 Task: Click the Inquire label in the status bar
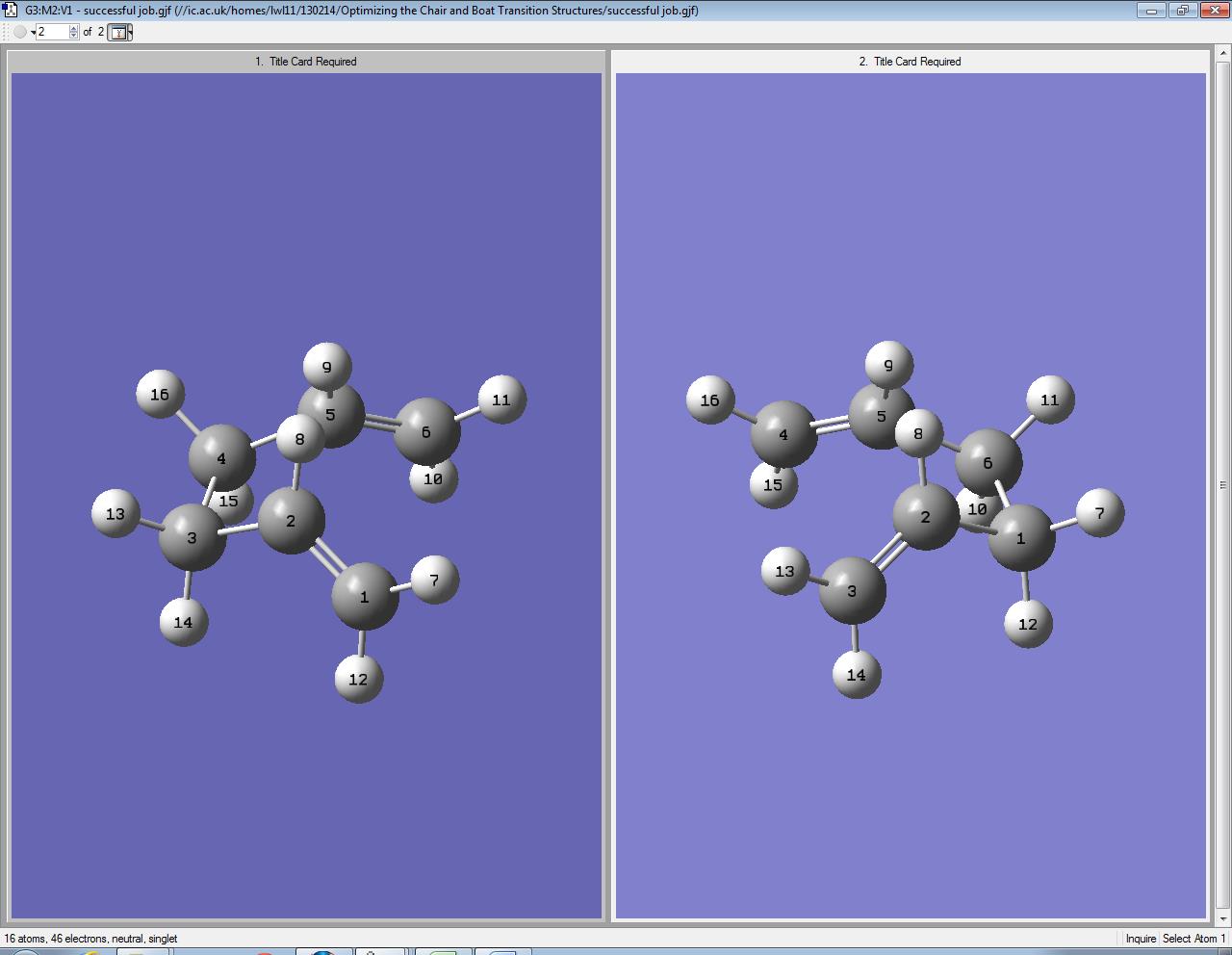pos(1140,939)
